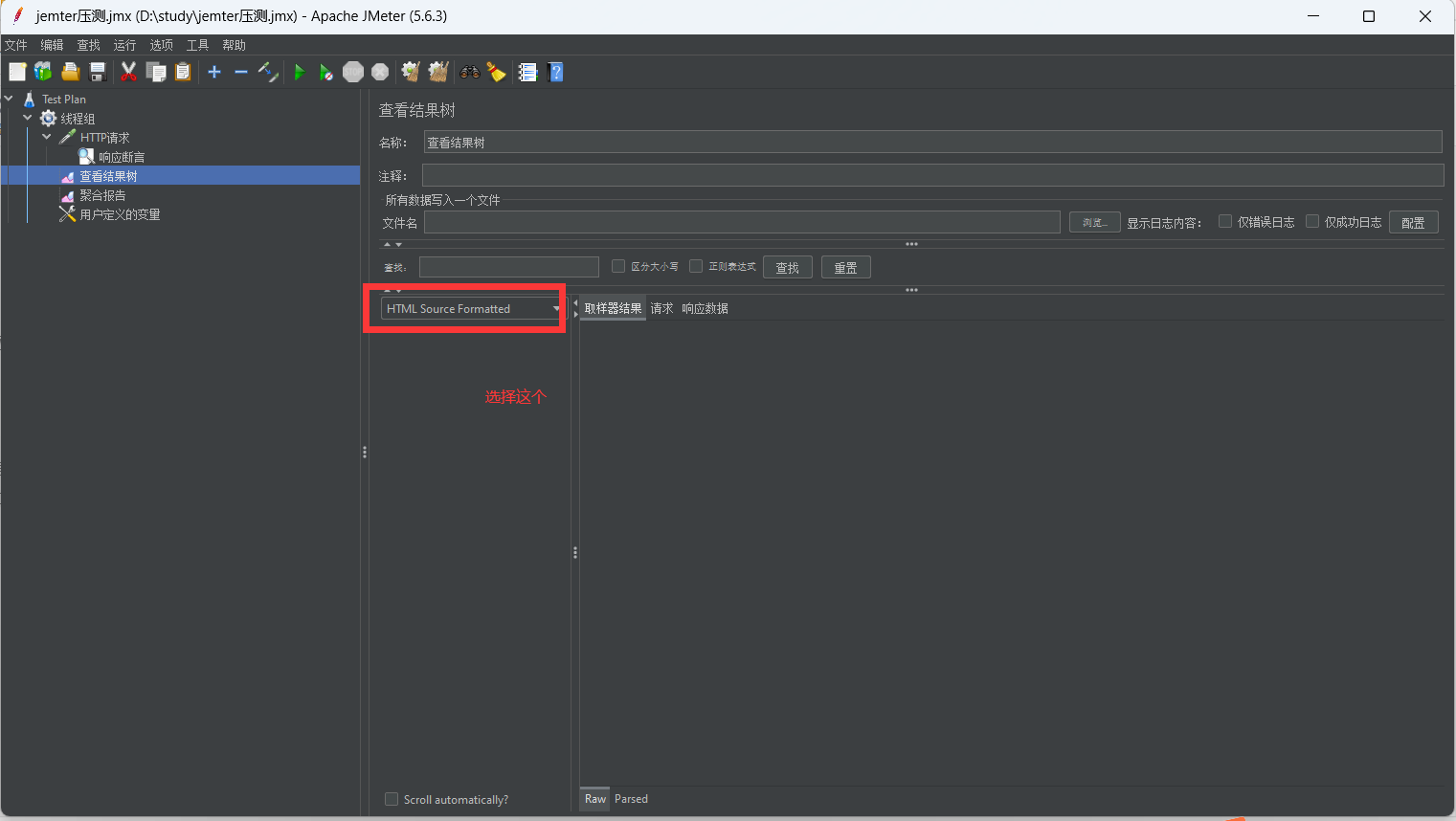Open the Function Helper list icon
Image resolution: width=1456 pixels, height=821 pixels.
(x=527, y=72)
